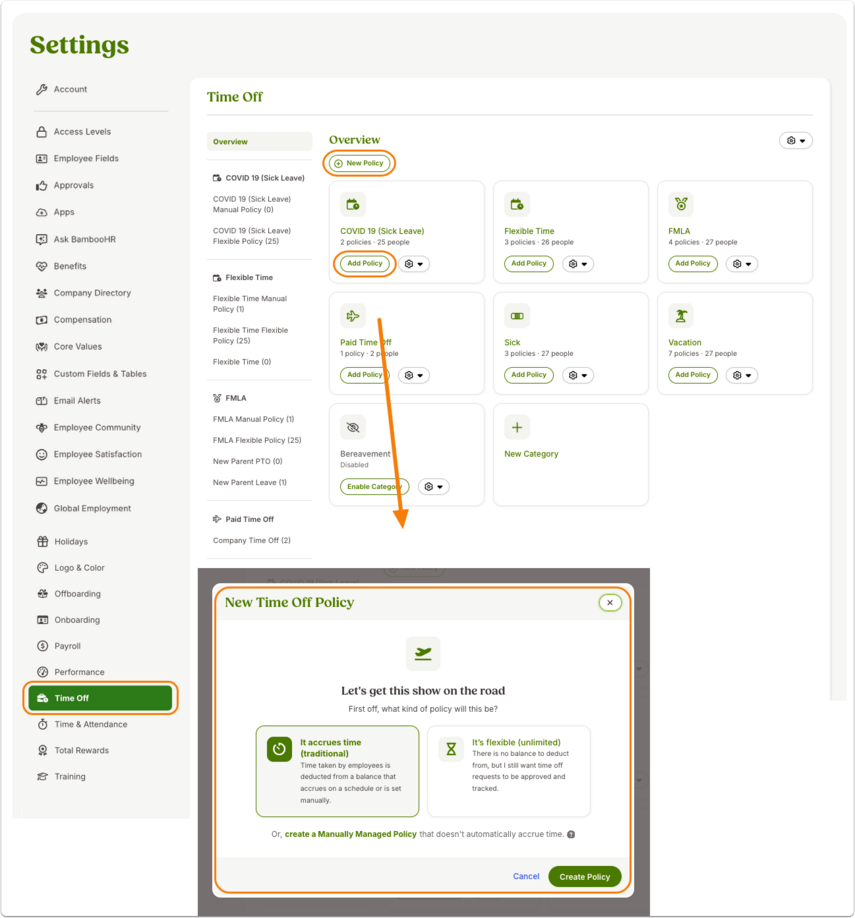This screenshot has height=918, width=855.
Task: Click the Custom Fields & Tables icon
Action: [x=42, y=374]
